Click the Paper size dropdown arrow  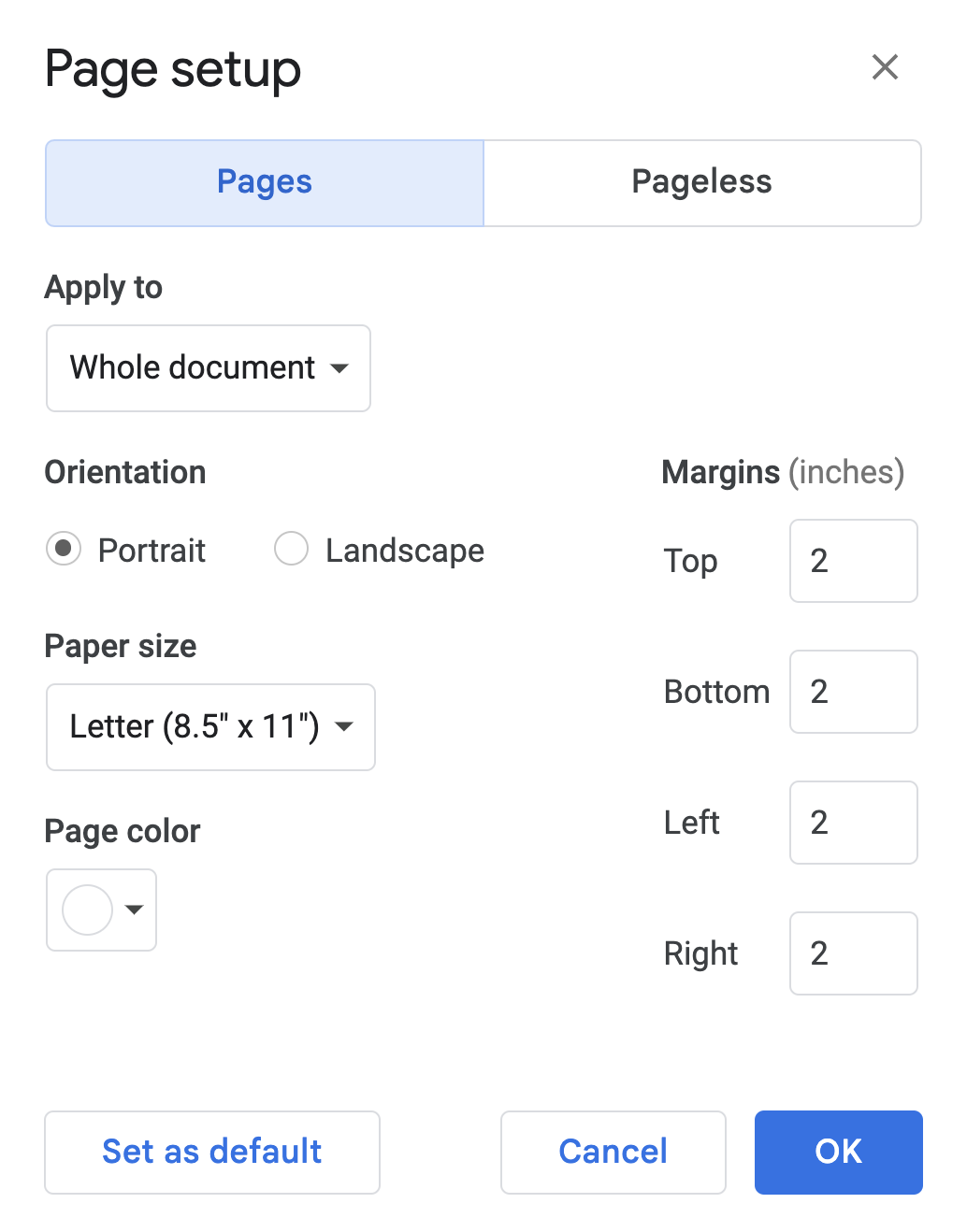pos(344,726)
